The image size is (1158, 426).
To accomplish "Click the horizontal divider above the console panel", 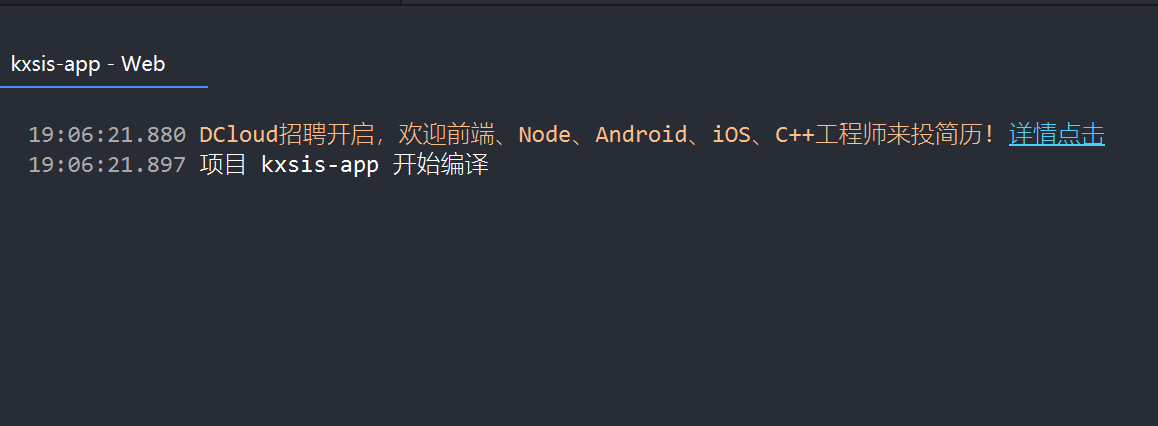I will click(780, 5).
